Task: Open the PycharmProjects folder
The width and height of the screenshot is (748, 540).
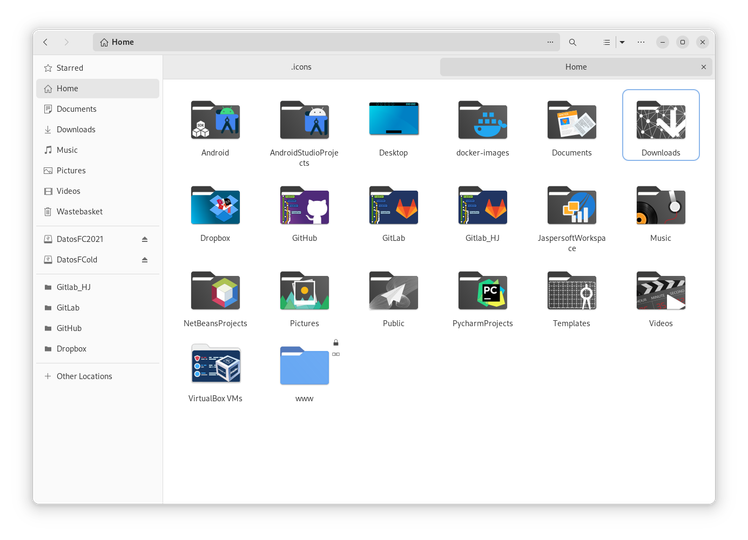Action: (483, 291)
